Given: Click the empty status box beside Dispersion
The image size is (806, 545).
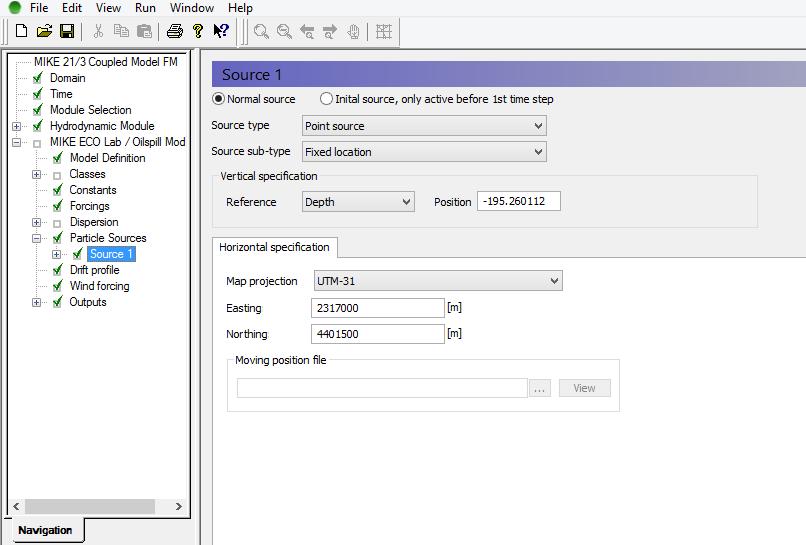Looking at the screenshot, I should [x=57, y=223].
